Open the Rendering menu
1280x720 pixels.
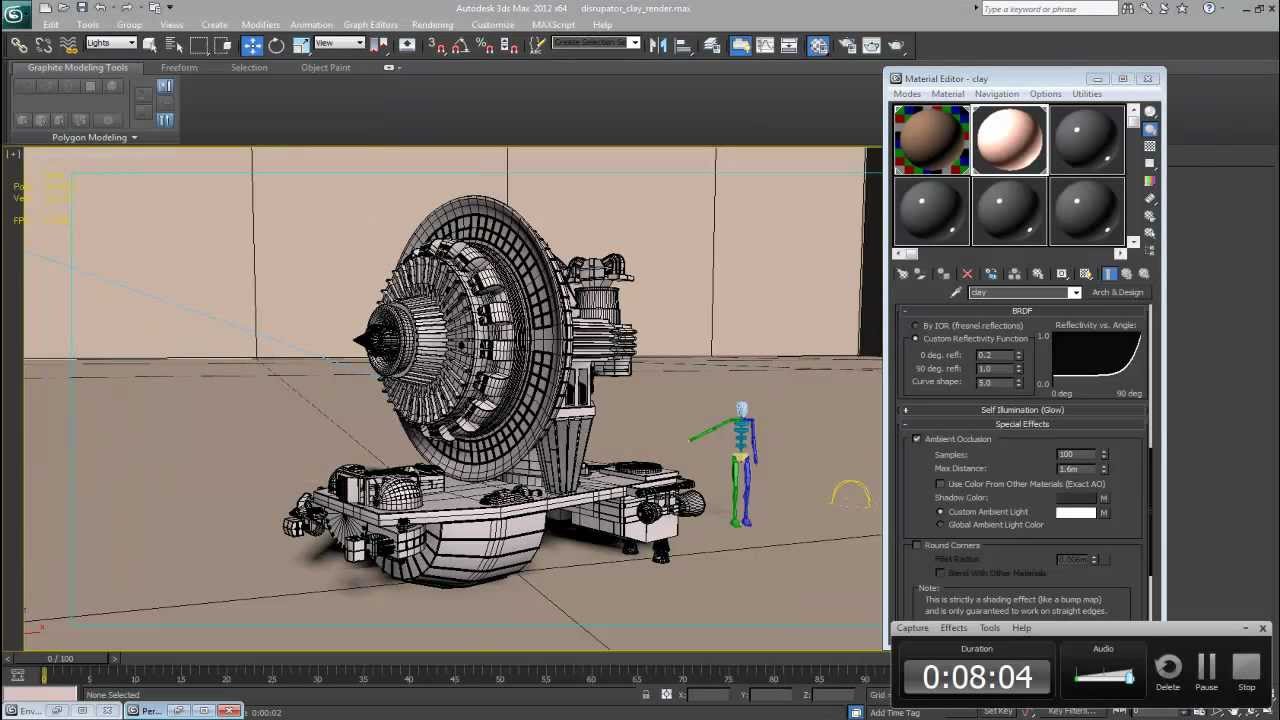pos(432,25)
